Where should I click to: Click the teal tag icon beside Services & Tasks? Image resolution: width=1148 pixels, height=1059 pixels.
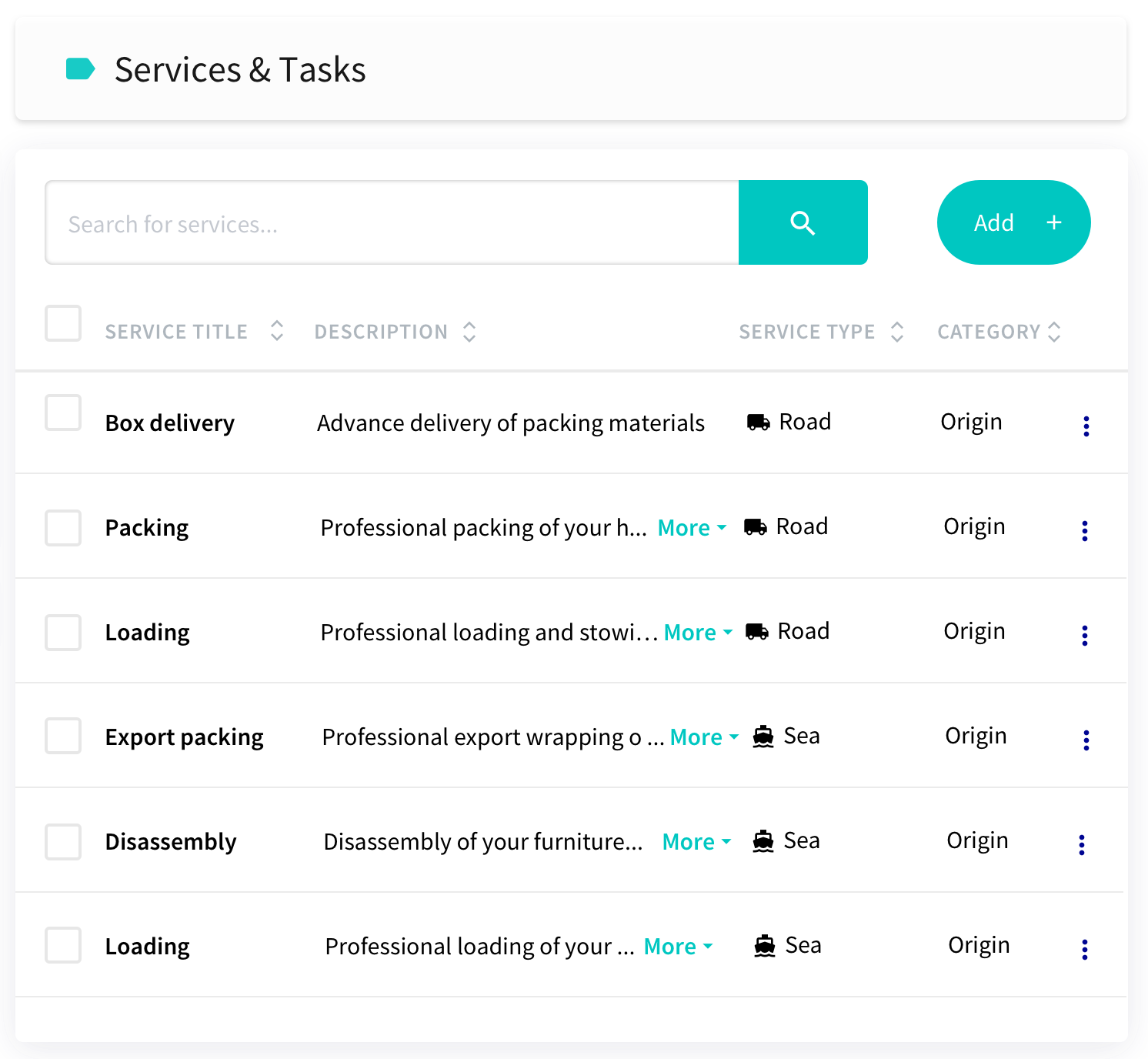(x=80, y=69)
